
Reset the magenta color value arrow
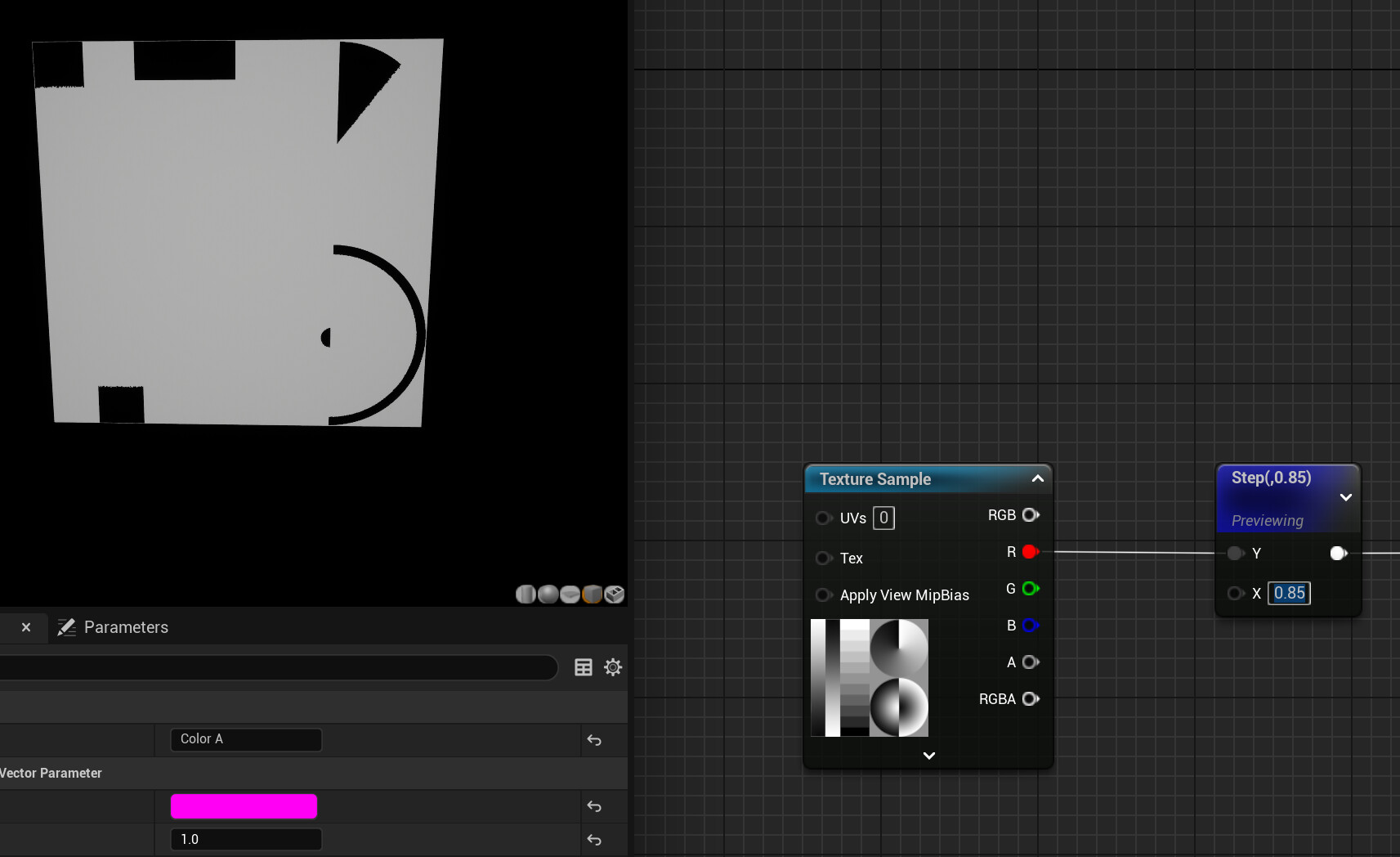pyautogui.click(x=594, y=806)
